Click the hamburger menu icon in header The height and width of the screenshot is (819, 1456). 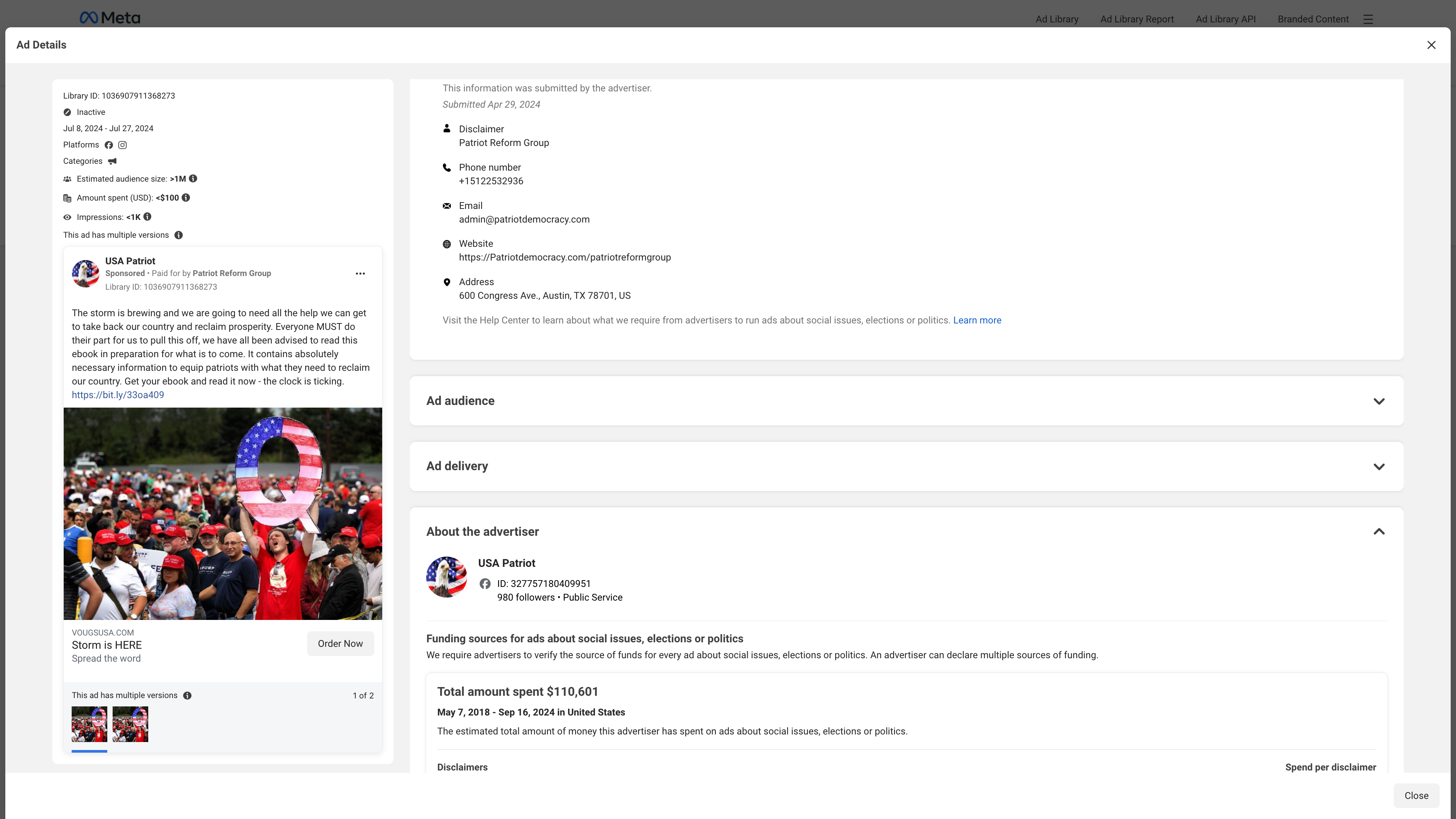coord(1368,19)
